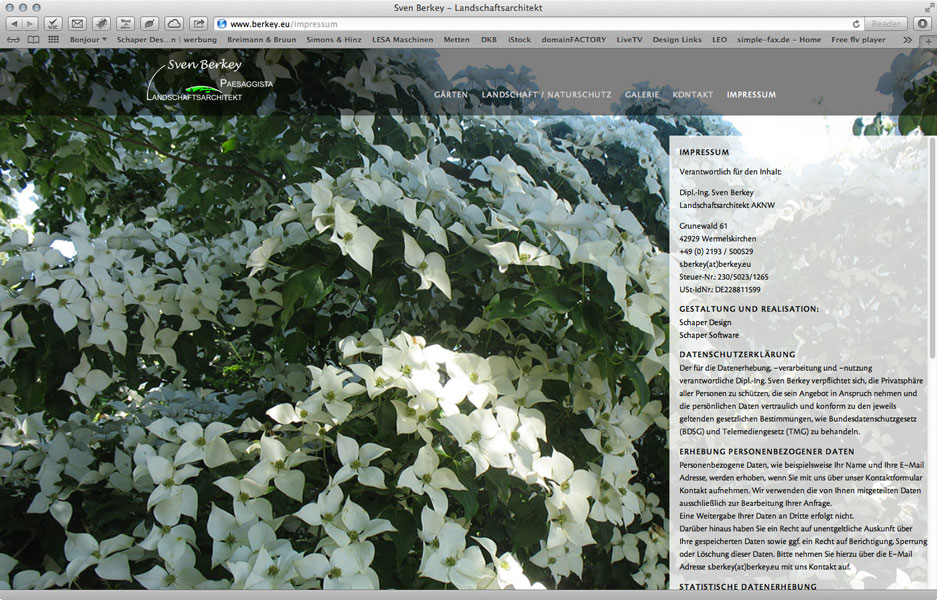Screen dimensions: 937x600
Task: Open the iStock bookmark
Action: pyautogui.click(x=519, y=40)
